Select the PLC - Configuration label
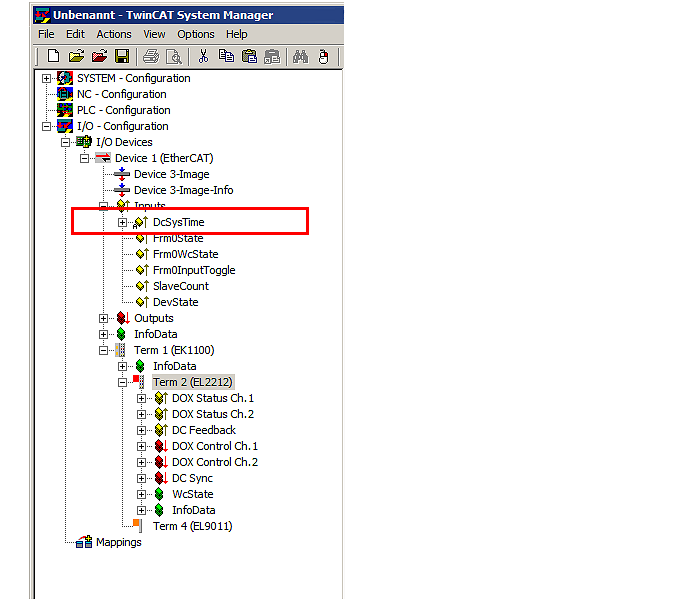Image resolution: width=700 pixels, height=600 pixels. pos(124,110)
